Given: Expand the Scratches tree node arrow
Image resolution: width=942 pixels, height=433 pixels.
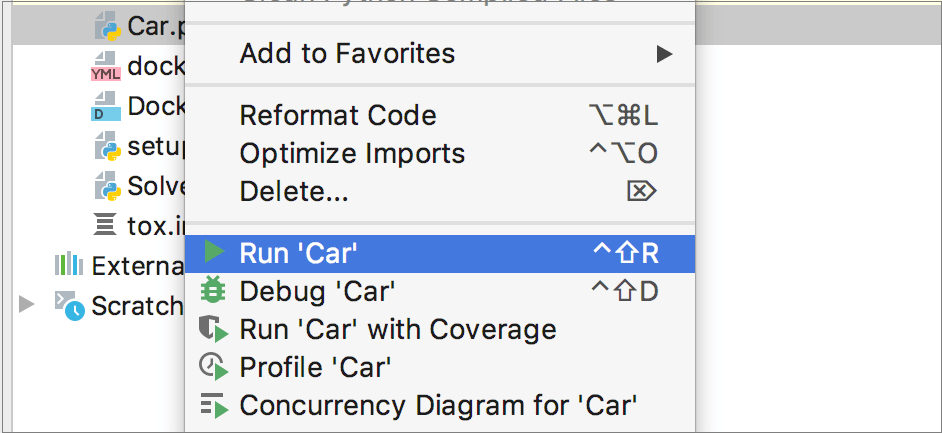Looking at the screenshot, I should [x=27, y=304].
